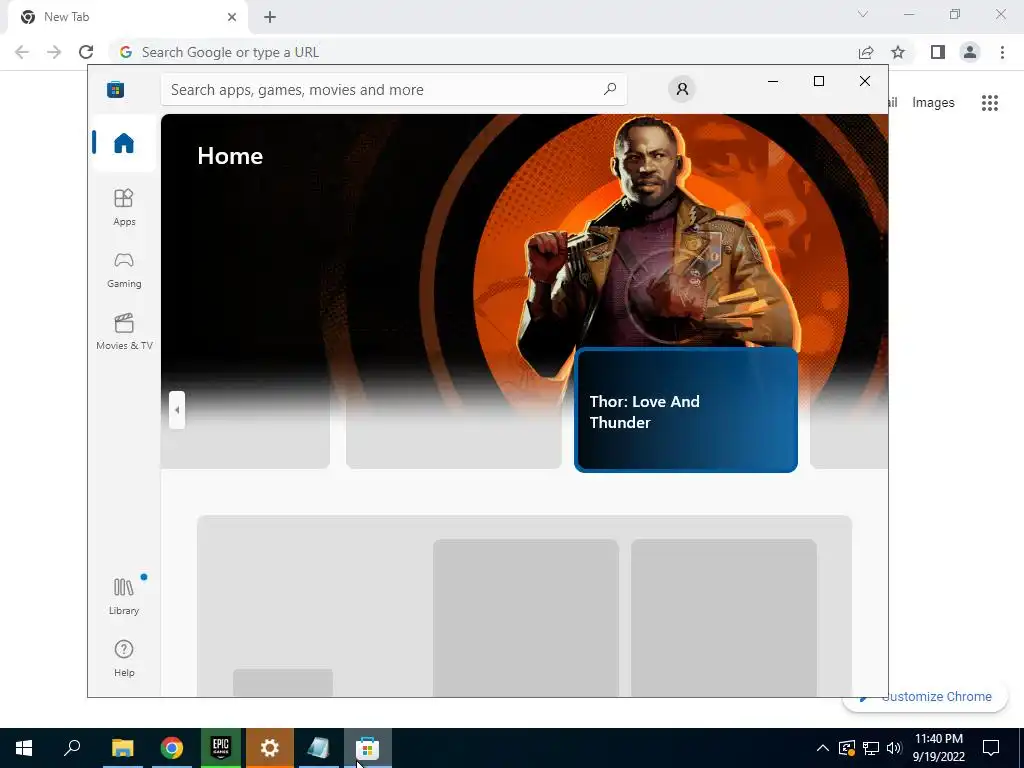Open the notification center
The width and height of the screenshot is (1024, 768).
coord(991,748)
